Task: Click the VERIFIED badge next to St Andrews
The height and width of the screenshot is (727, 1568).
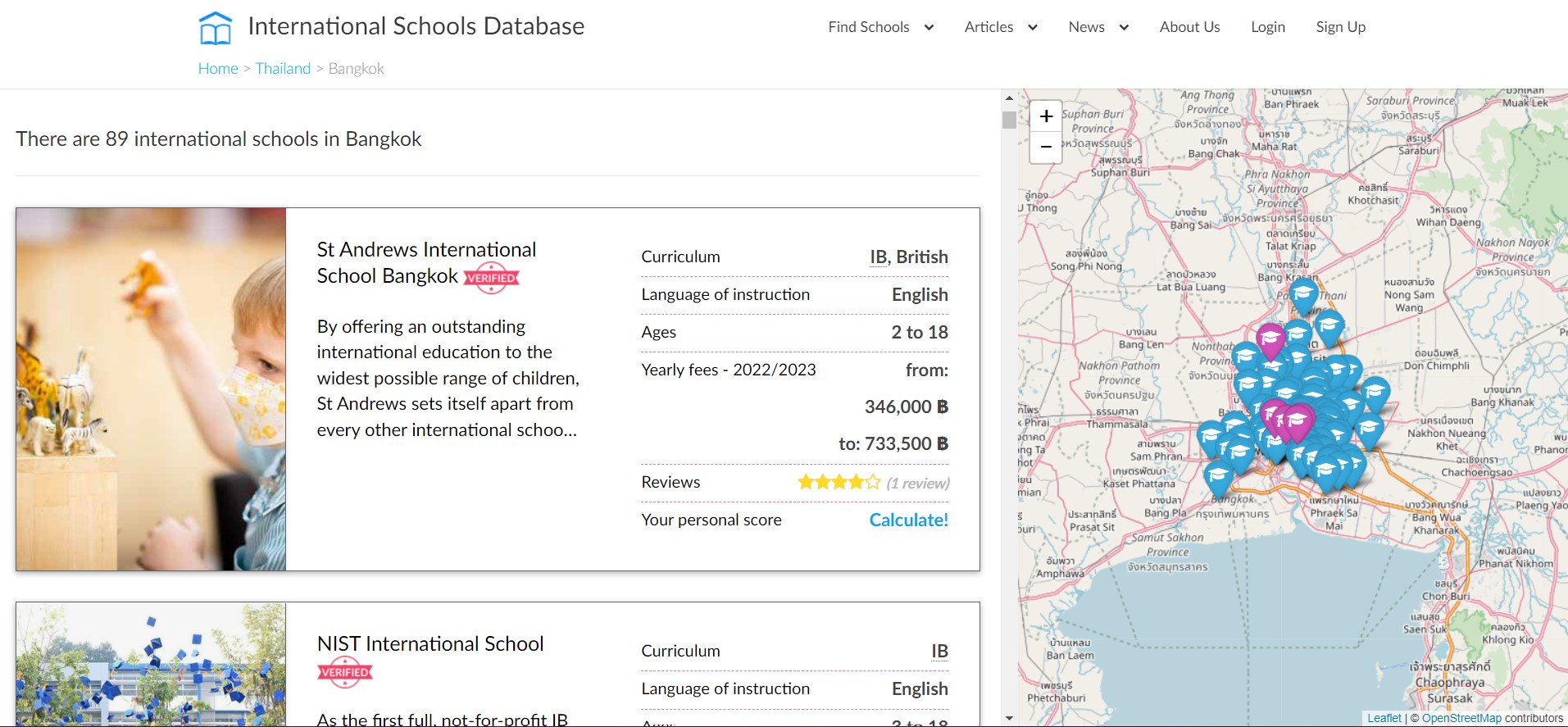Action: click(x=491, y=278)
